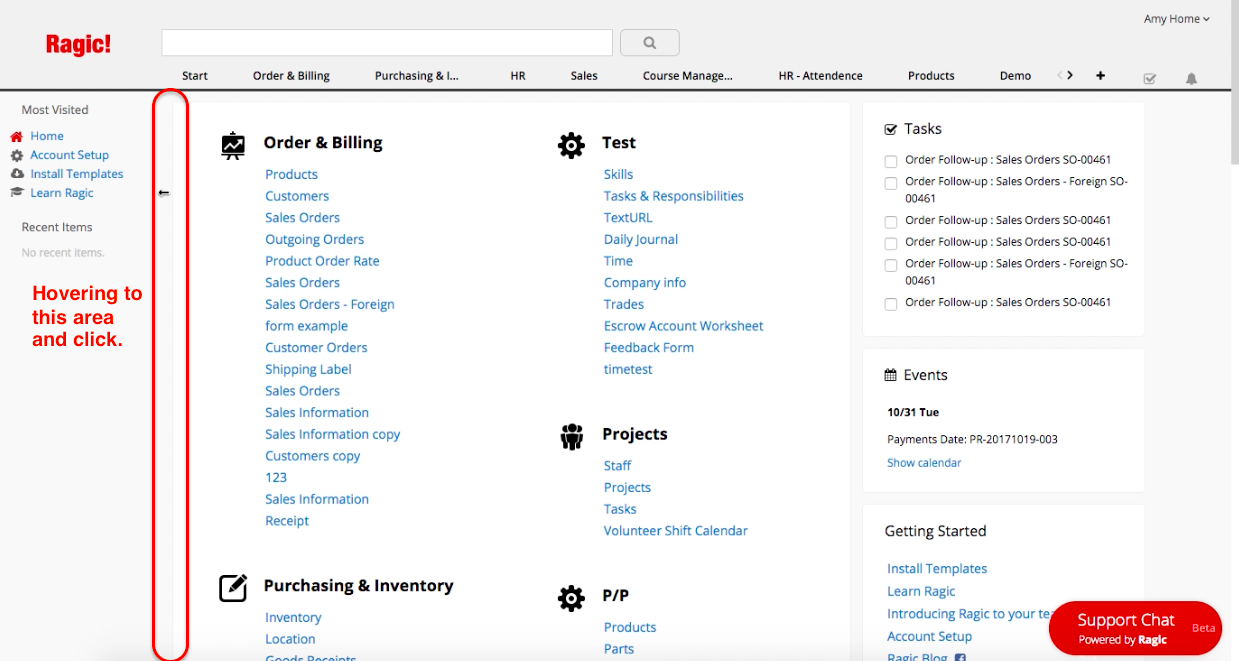Click inside the search input field

tap(387, 42)
